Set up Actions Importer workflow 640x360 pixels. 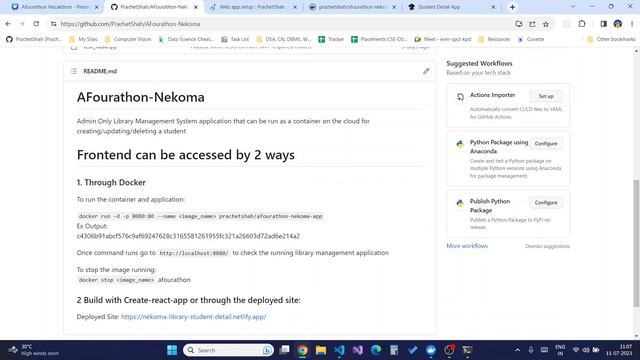[546, 96]
